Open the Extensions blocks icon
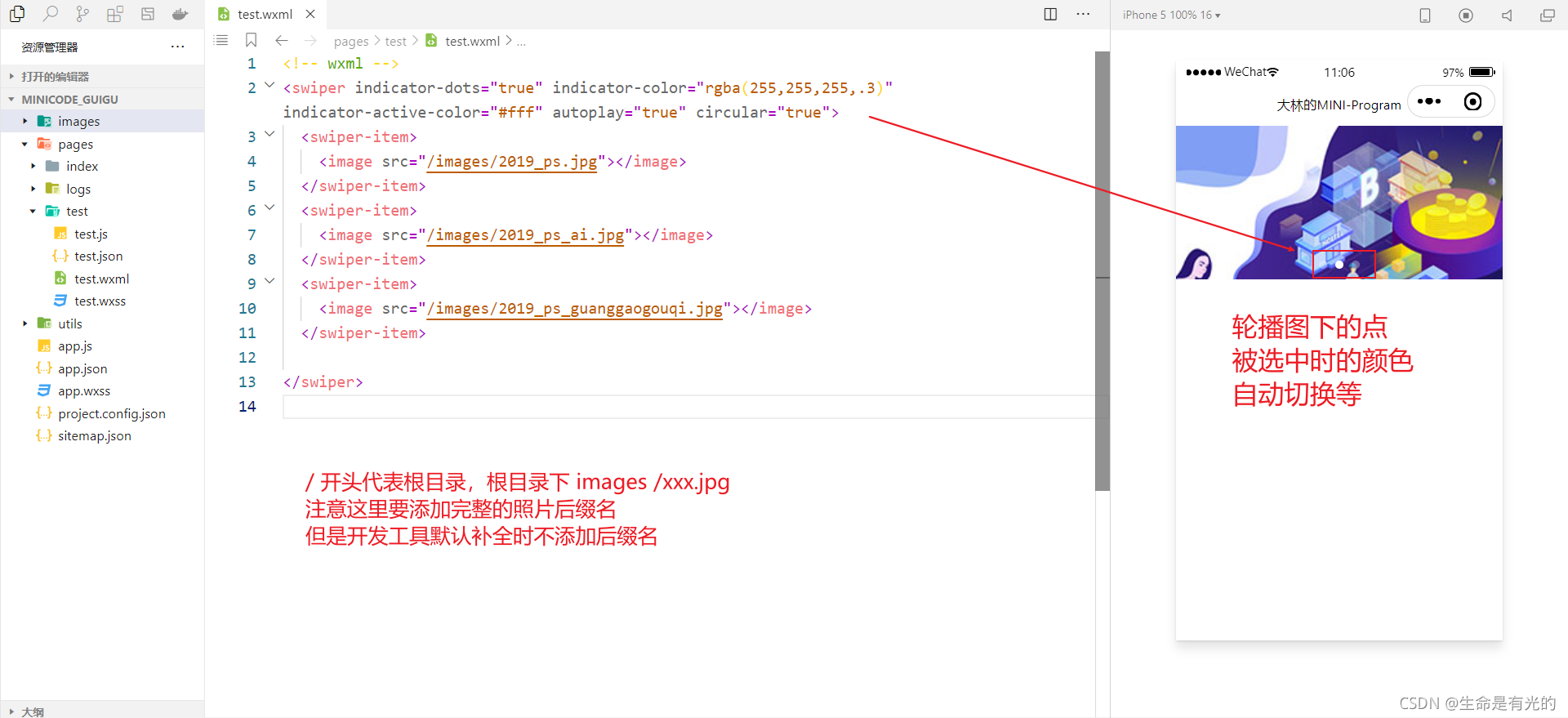The image size is (1568, 718). (x=115, y=14)
